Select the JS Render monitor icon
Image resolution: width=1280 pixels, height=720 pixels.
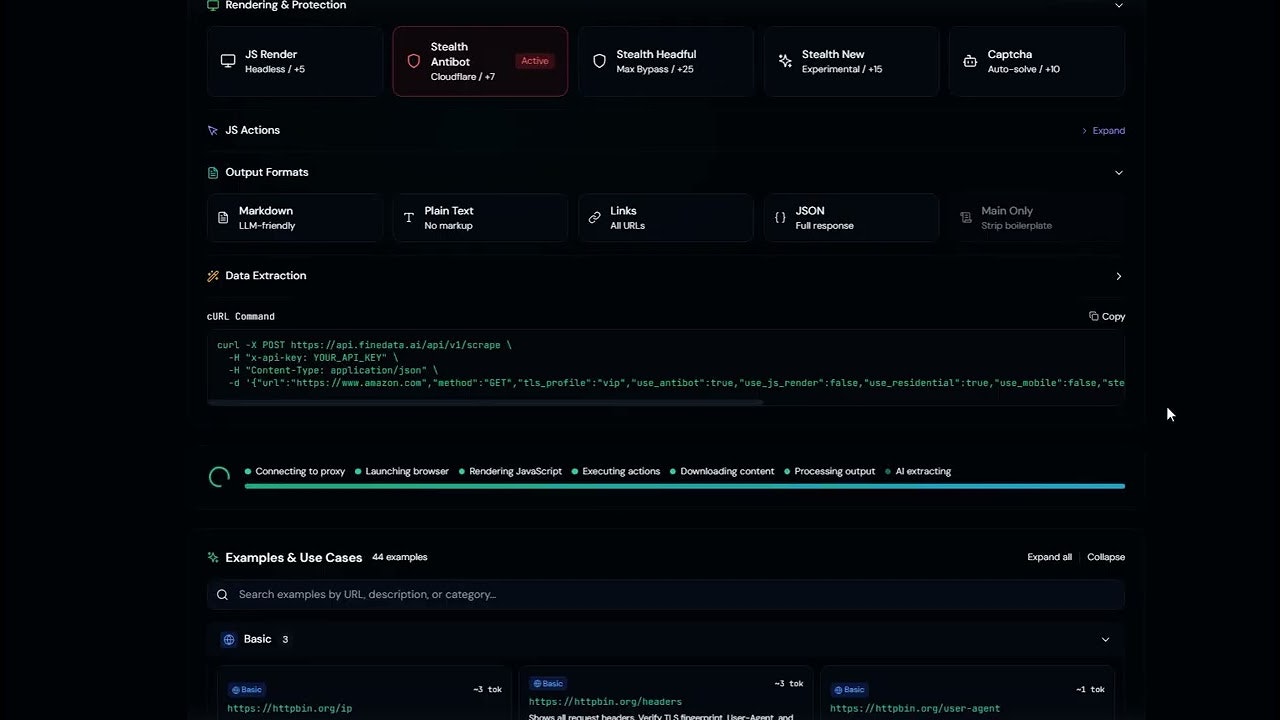[x=228, y=61]
